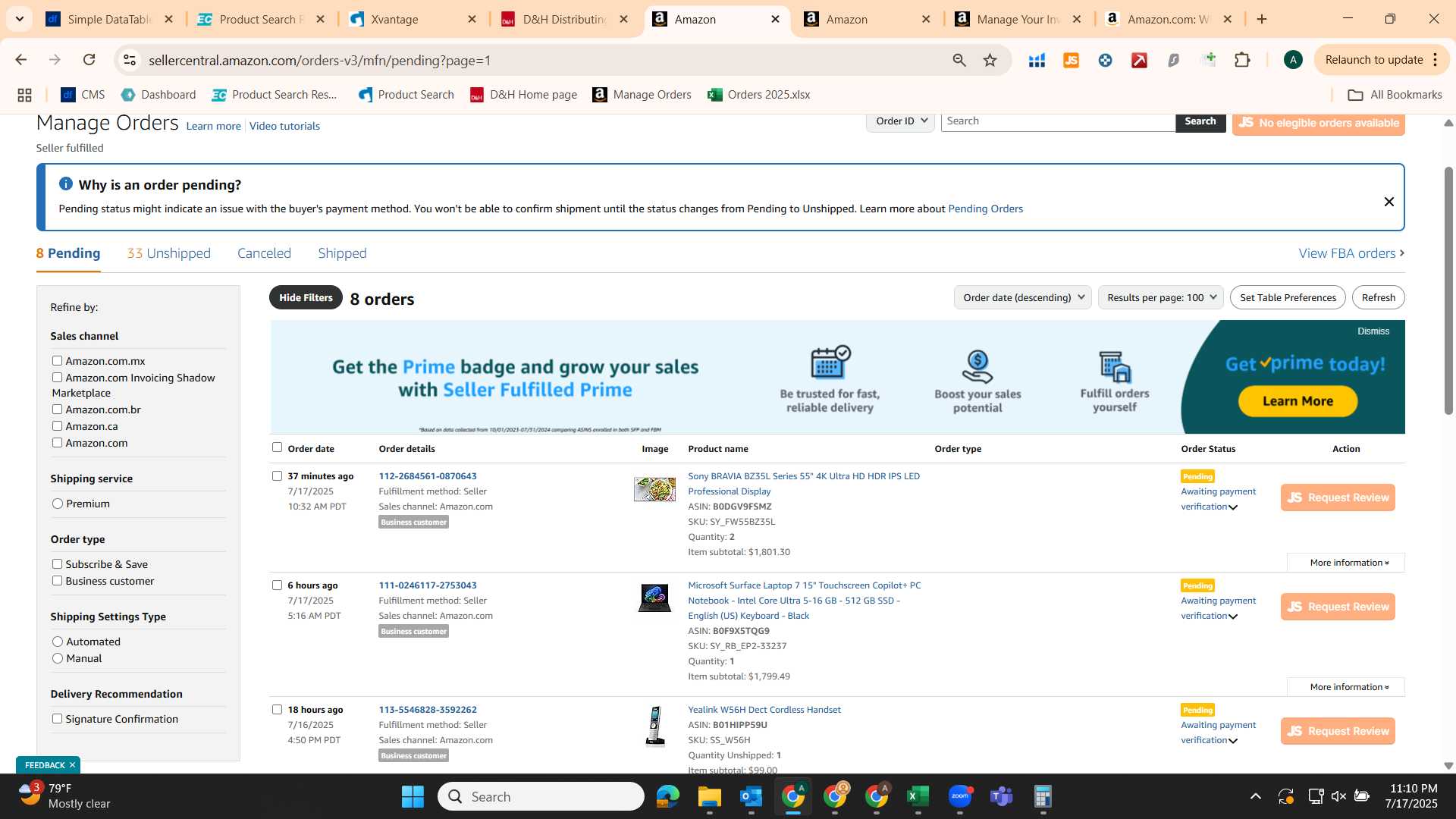This screenshot has width=1456, height=819.
Task: Check Amazon.com.br sales channel
Action: pos(57,409)
